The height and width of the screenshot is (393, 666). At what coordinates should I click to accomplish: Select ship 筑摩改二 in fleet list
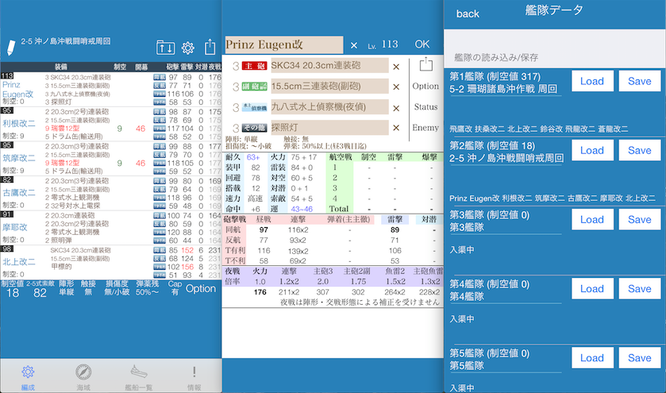click(x=19, y=158)
